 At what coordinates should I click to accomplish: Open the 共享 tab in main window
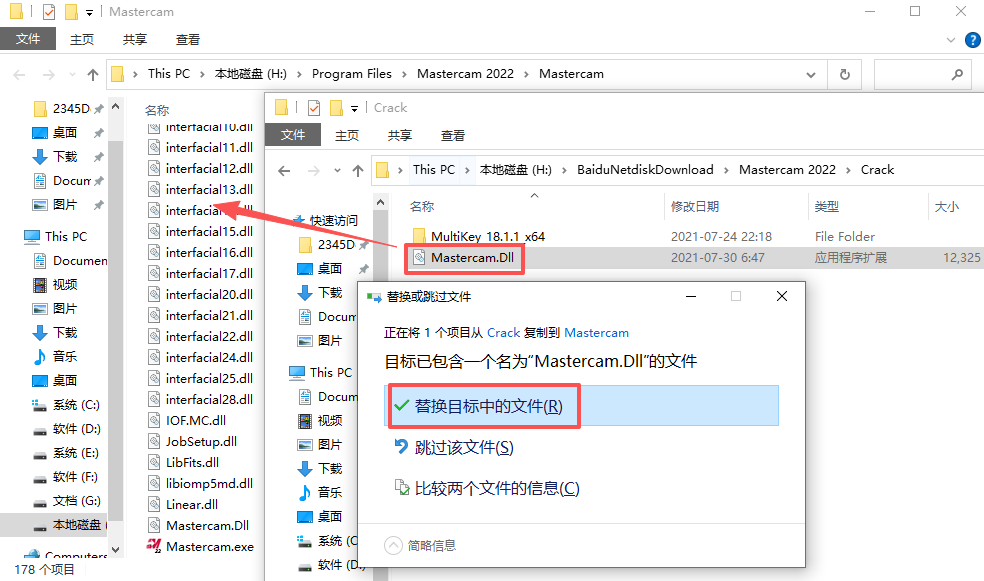coord(135,40)
